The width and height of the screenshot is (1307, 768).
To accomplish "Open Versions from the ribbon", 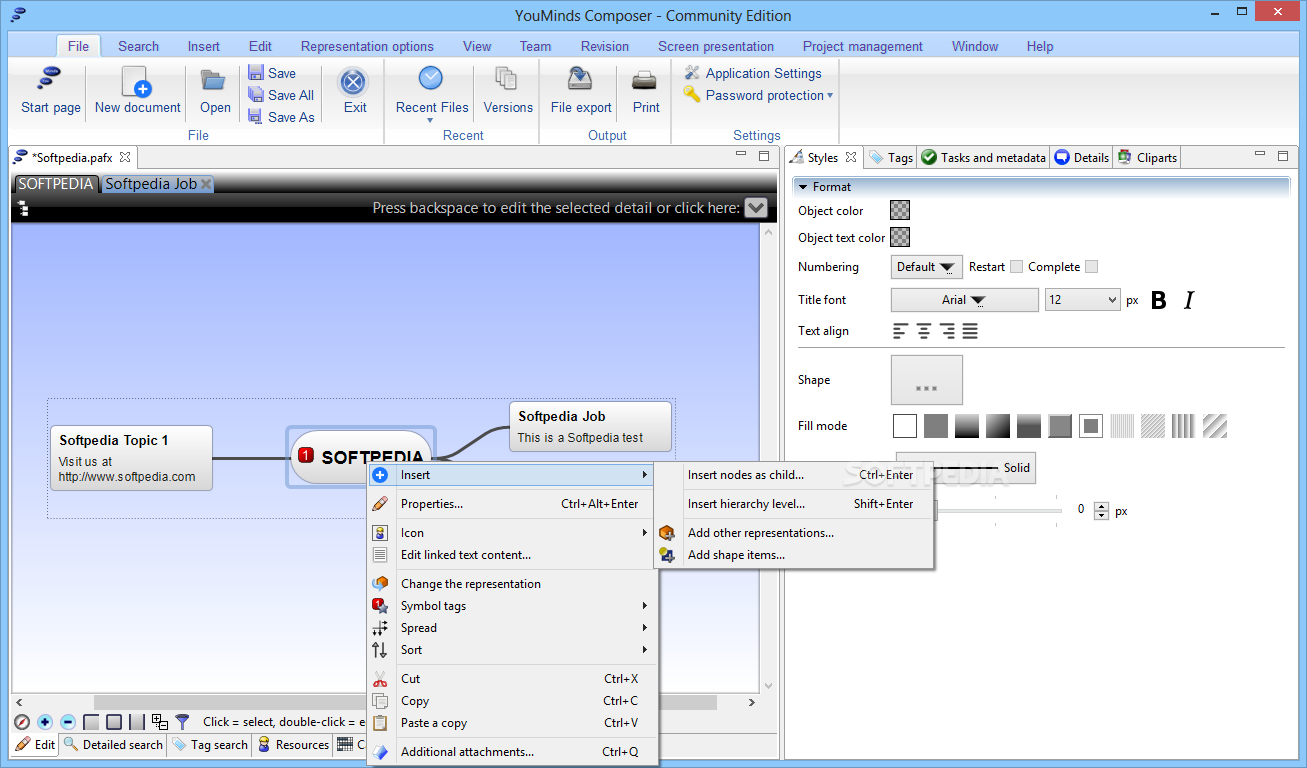I will tap(508, 91).
